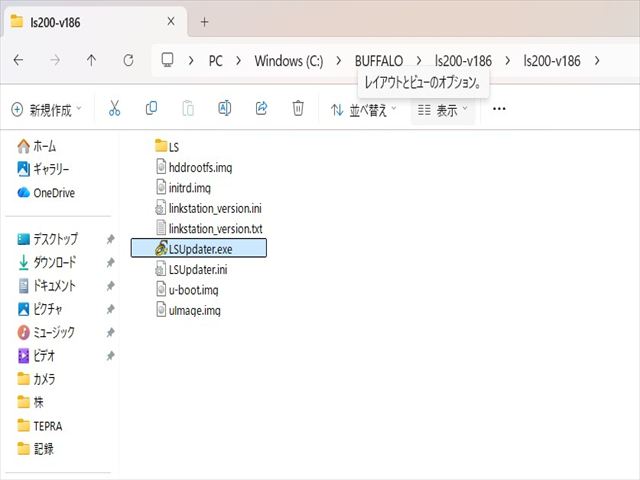
Task: Select OneDrive in the navigation pane
Action: [53, 193]
